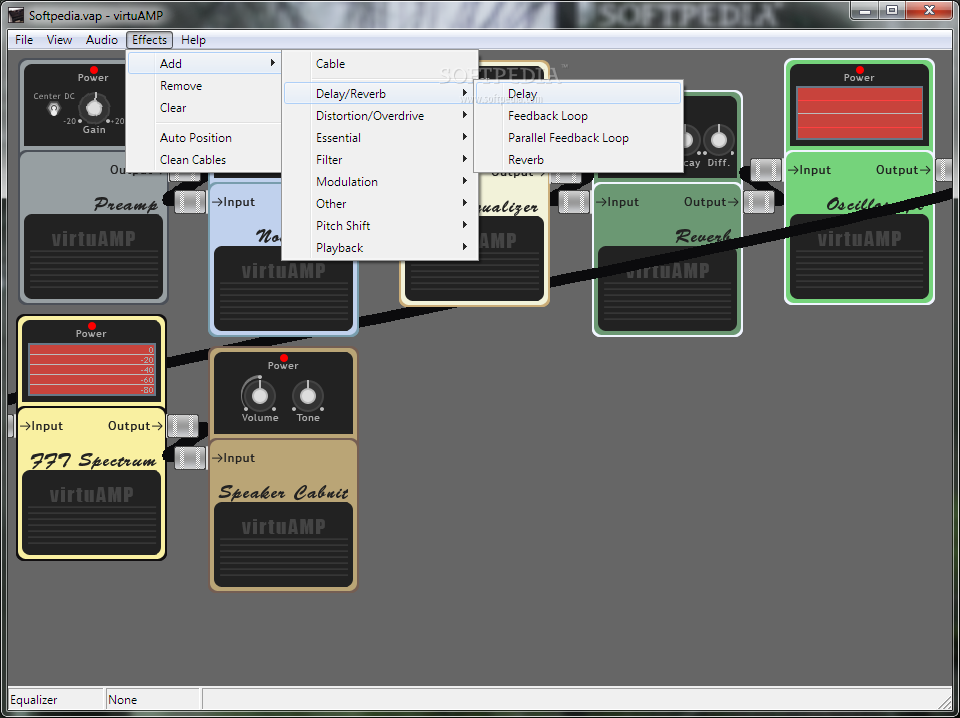Expand Pitch Shift submenu
Image resolution: width=960 pixels, height=718 pixels.
point(380,226)
